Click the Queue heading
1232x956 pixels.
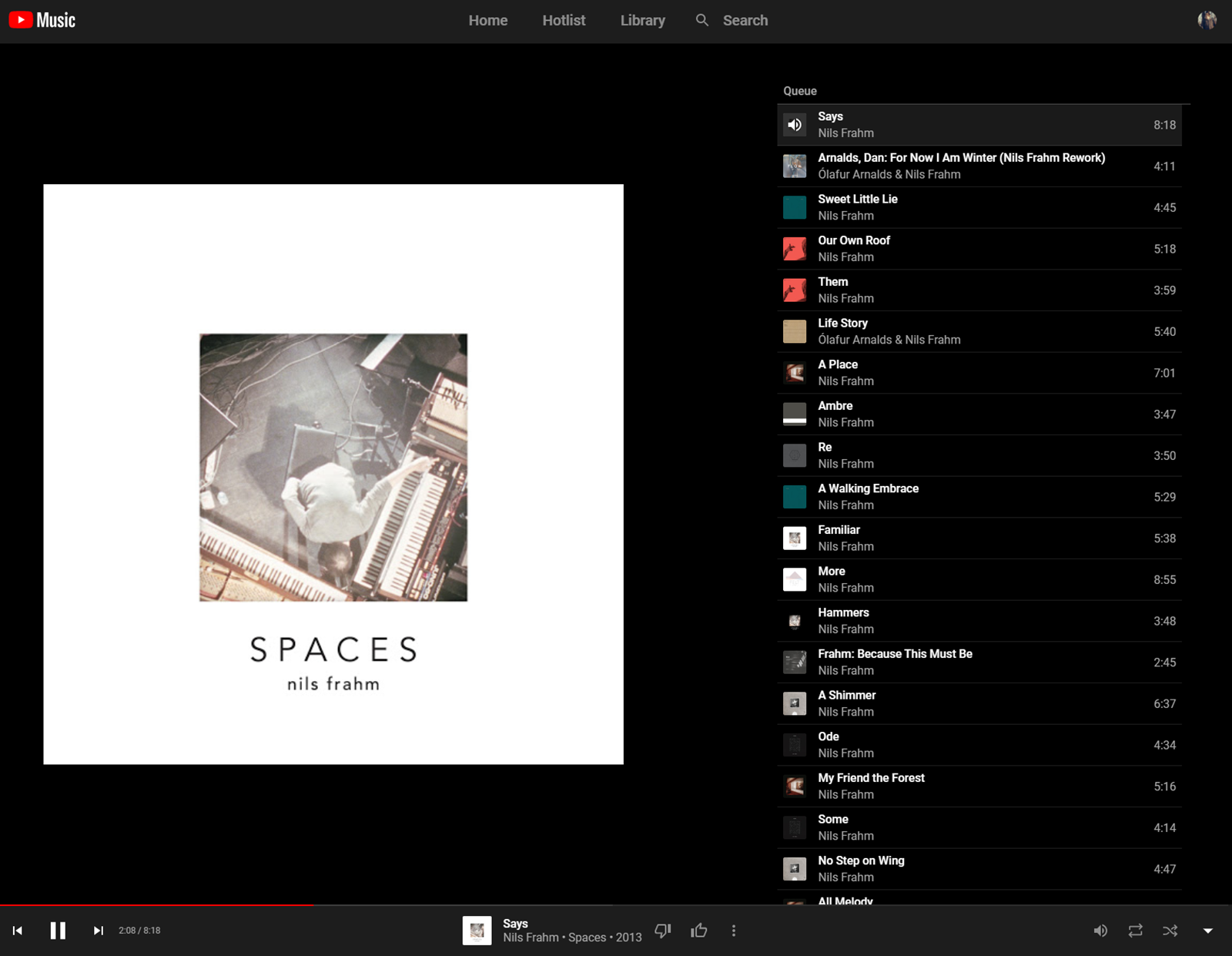pos(800,91)
